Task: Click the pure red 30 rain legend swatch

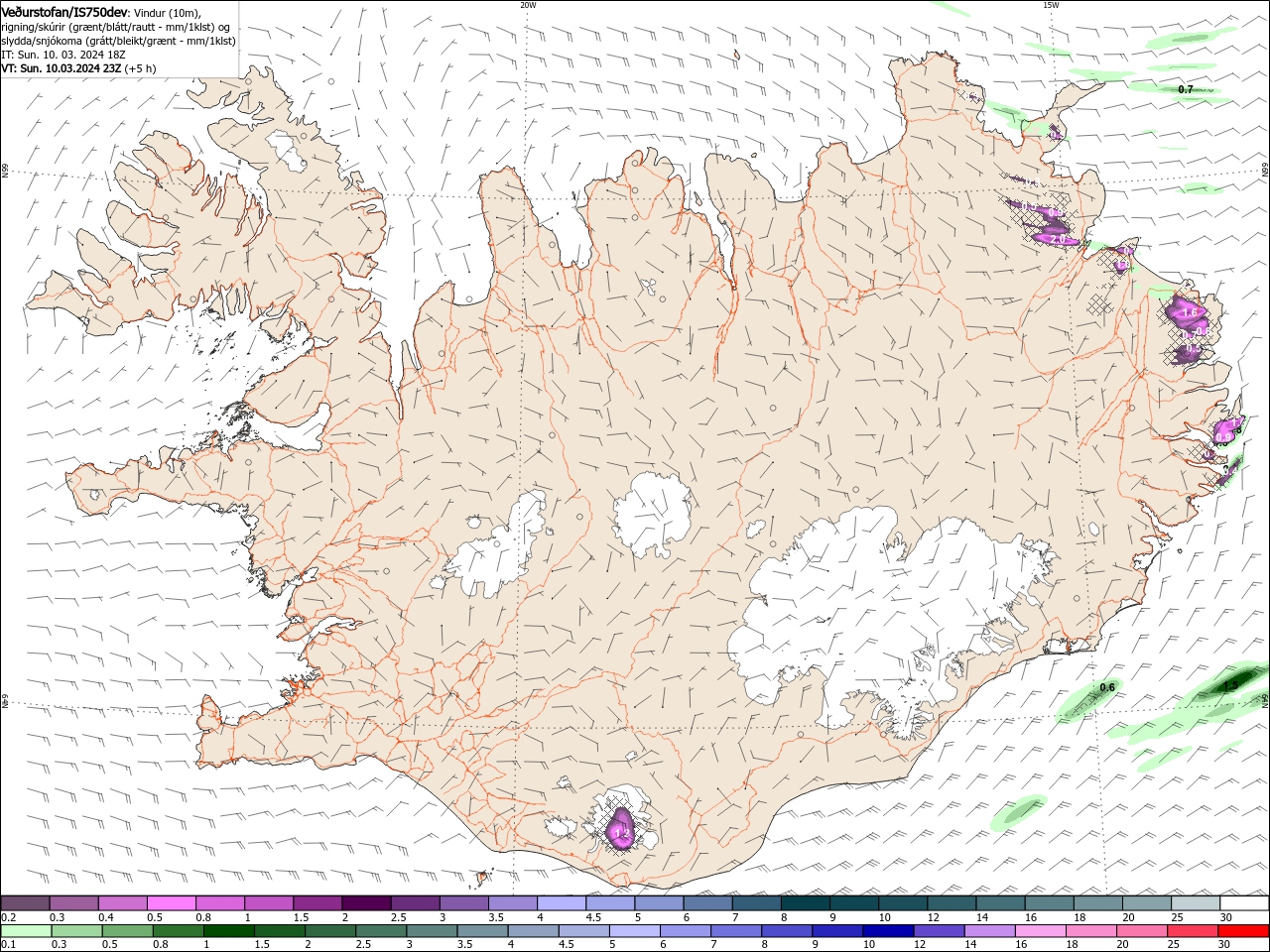Action: [x=1243, y=931]
